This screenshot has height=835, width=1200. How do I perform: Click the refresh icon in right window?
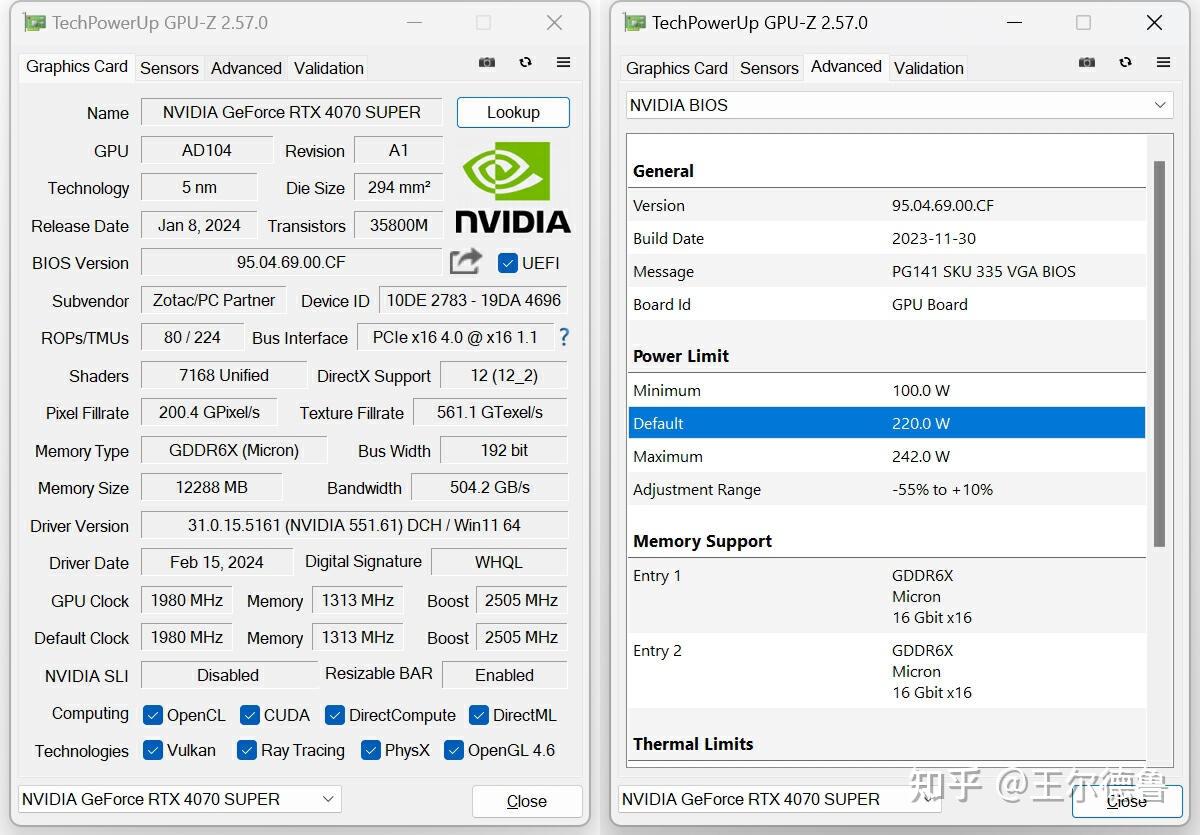click(1125, 62)
